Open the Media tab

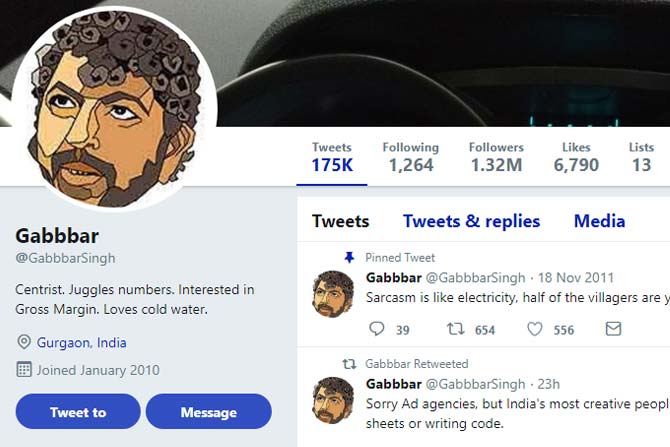click(599, 222)
